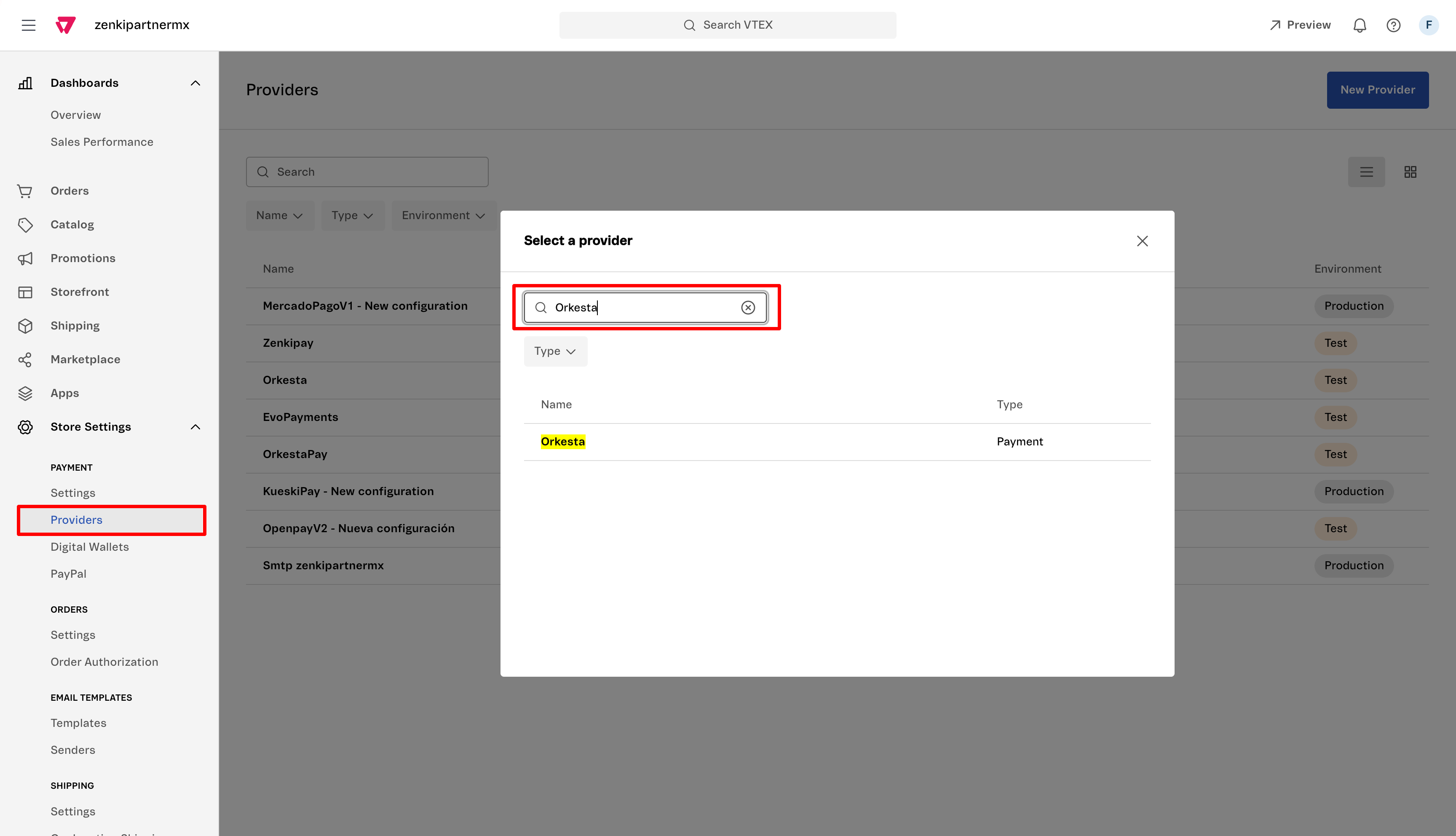This screenshot has width=1456, height=836.
Task: Click the Store Settings gear icon
Action: (25, 427)
